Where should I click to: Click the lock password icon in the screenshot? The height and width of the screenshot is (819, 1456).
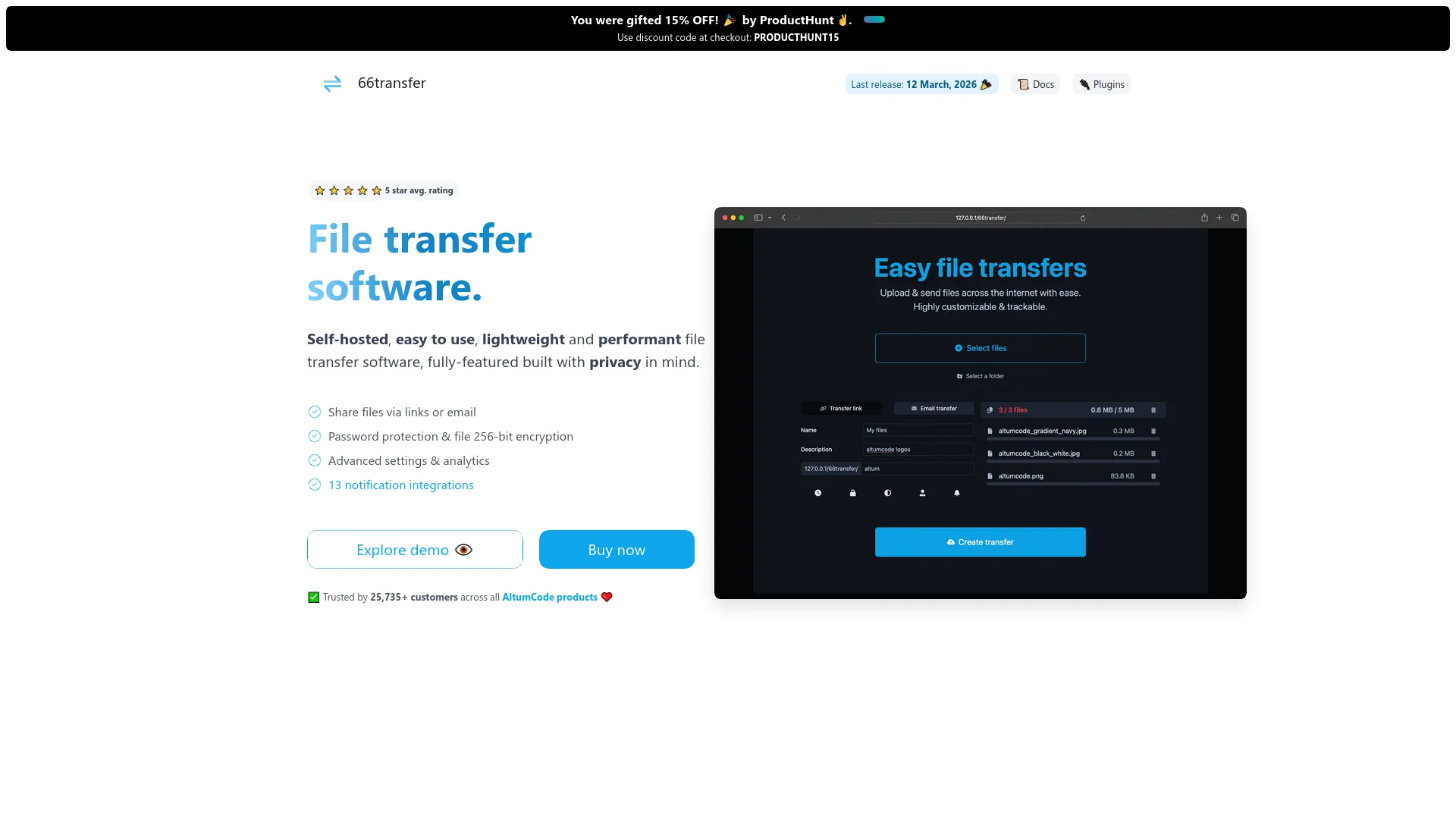[x=852, y=493]
